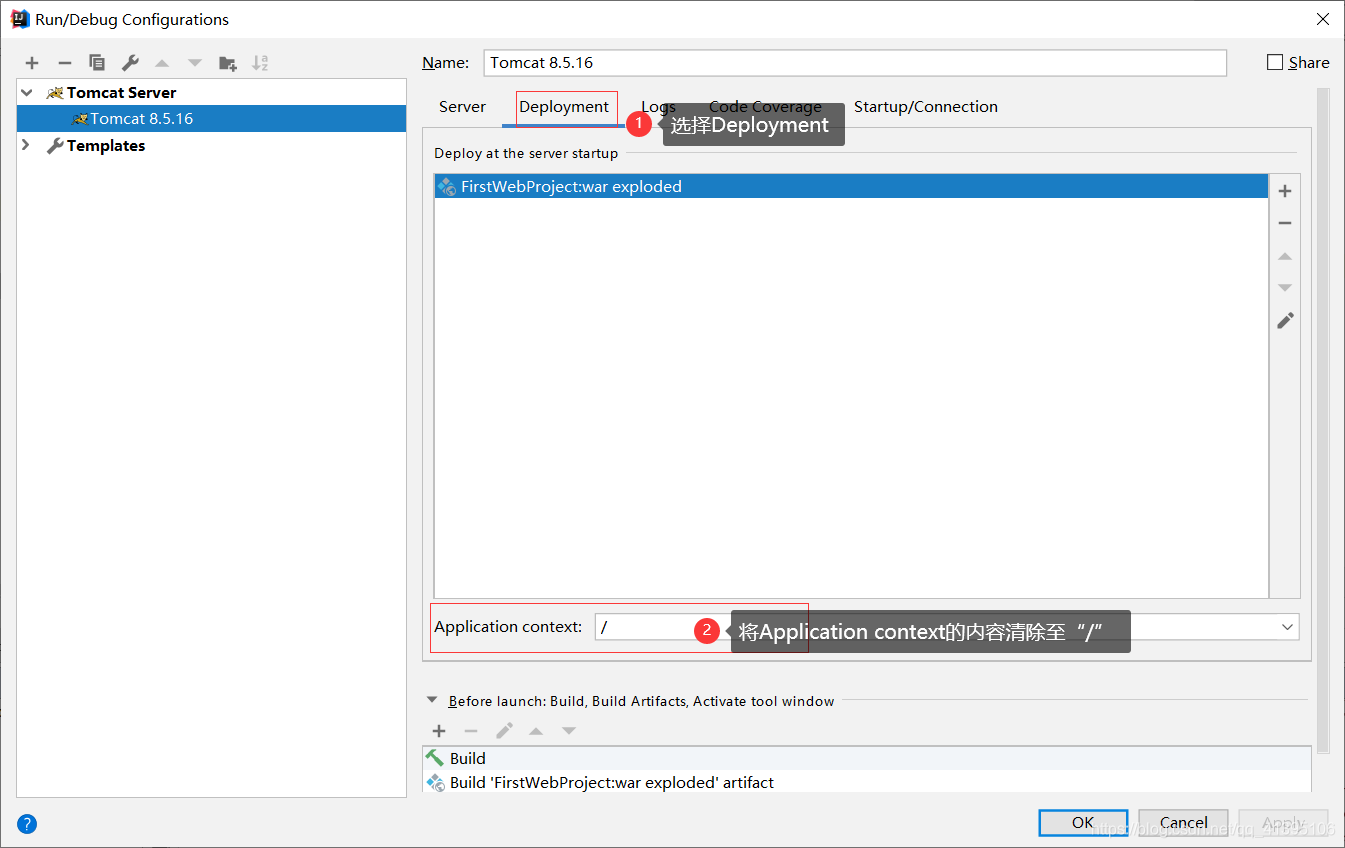This screenshot has height=848, width=1345.
Task: Select the Build before-launch task
Action: [866, 758]
